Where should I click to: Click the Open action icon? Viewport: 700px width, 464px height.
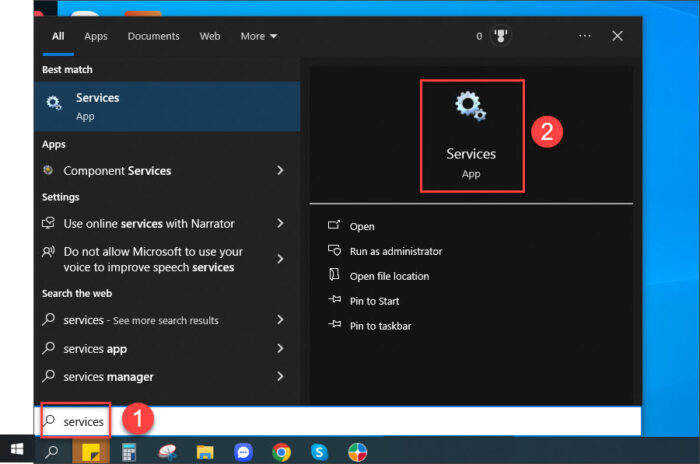[x=334, y=225]
